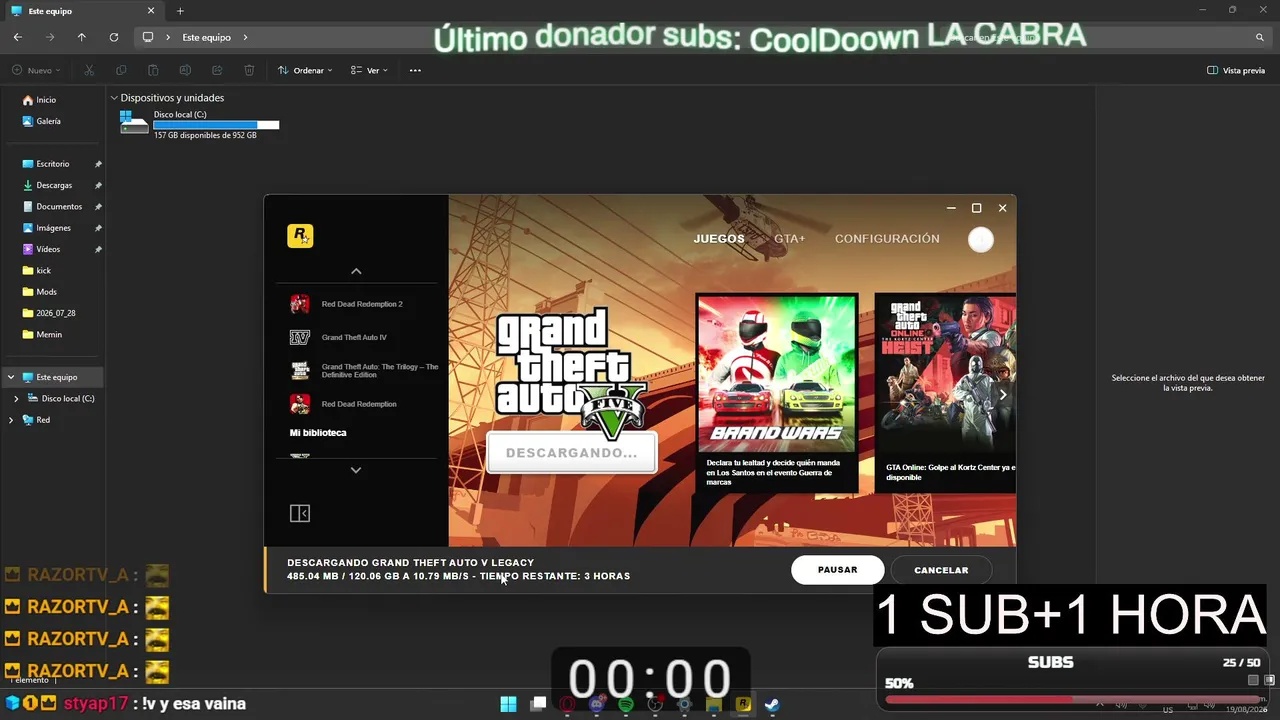Open the See more options ellipsis in Explorer

pos(415,70)
